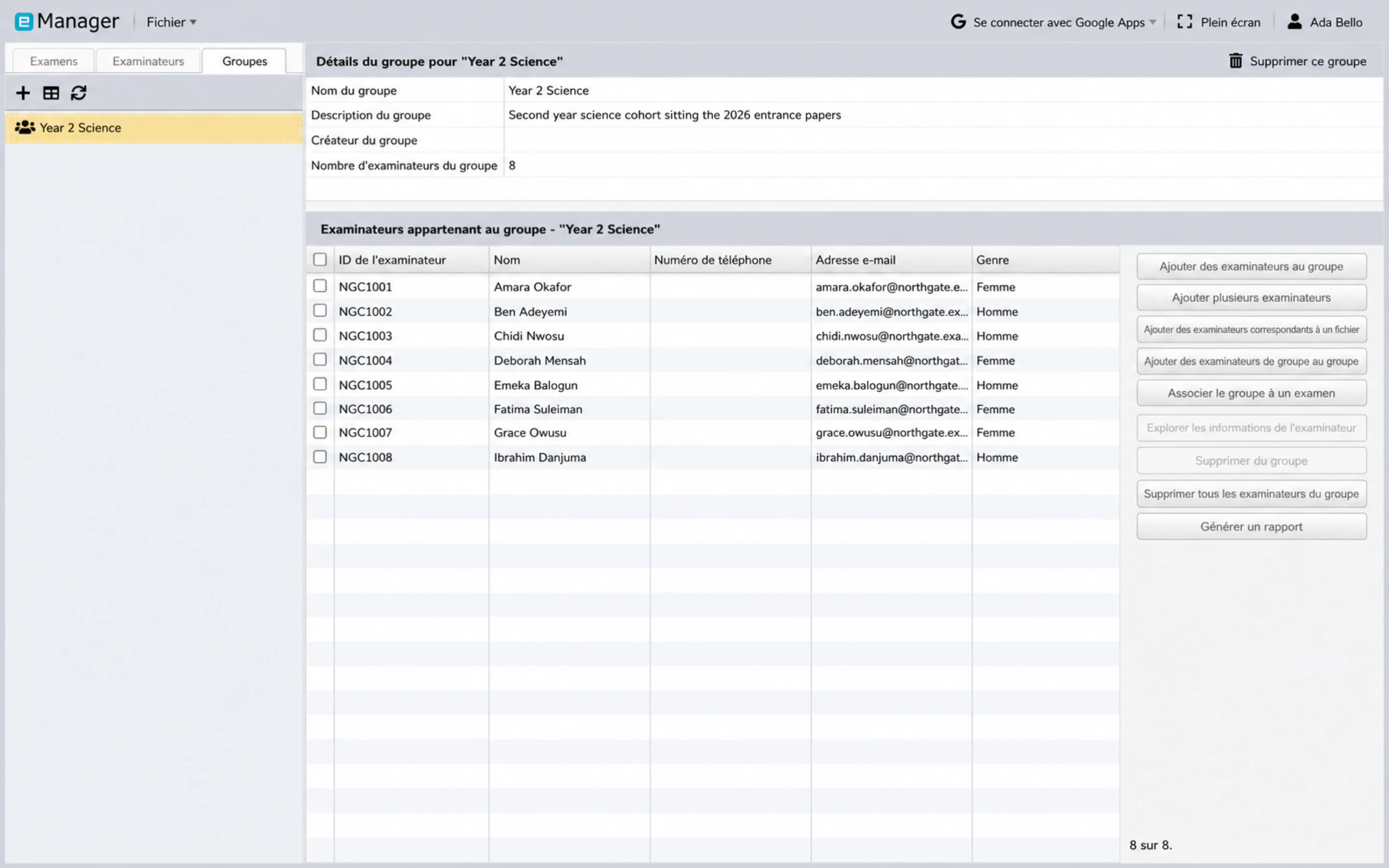The width and height of the screenshot is (1389, 868).
Task: Toggle the select-all header checkbox
Action: point(320,259)
